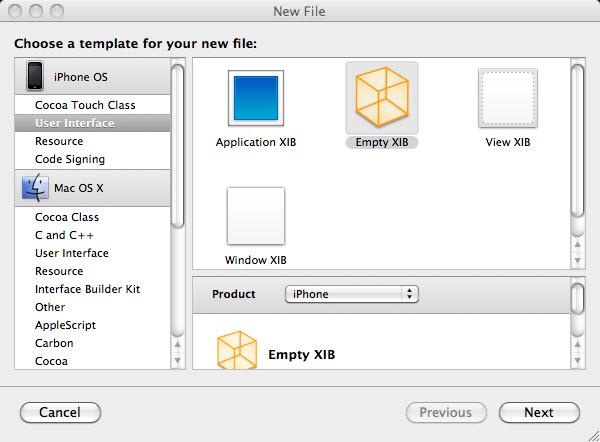Click the Cancel button
The image size is (600, 442).
click(60, 413)
